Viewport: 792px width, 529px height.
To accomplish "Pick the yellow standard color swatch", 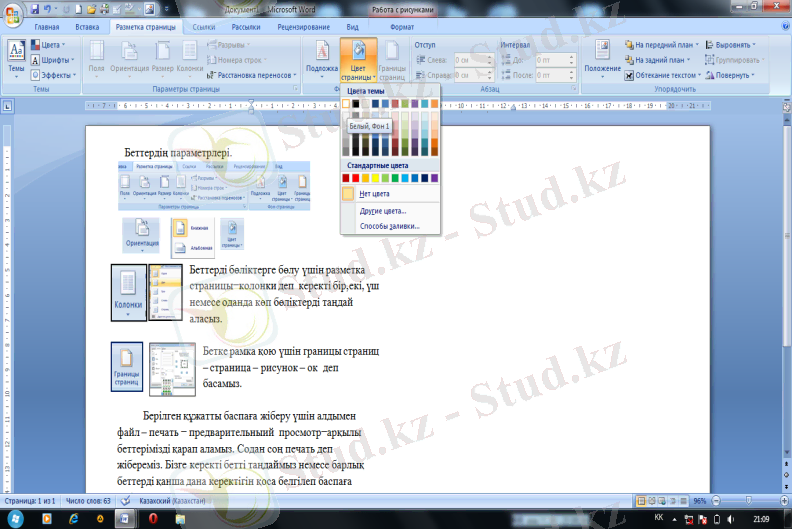I will tap(376, 178).
